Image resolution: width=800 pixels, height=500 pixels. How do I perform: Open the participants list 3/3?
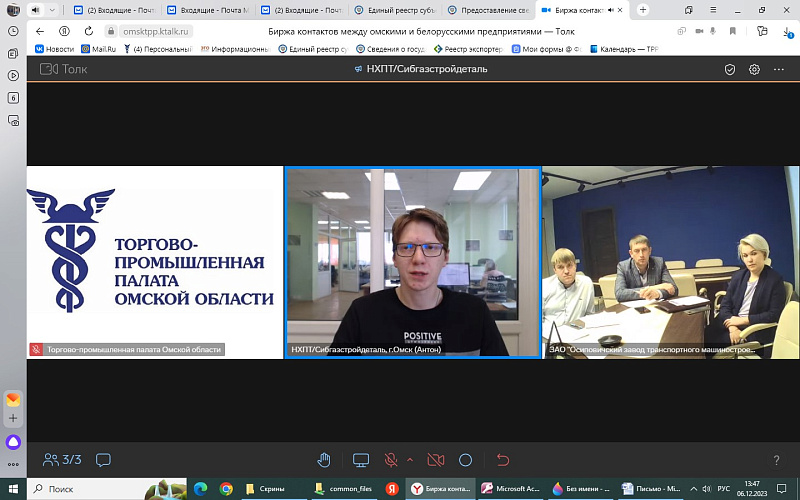pyautogui.click(x=62, y=460)
